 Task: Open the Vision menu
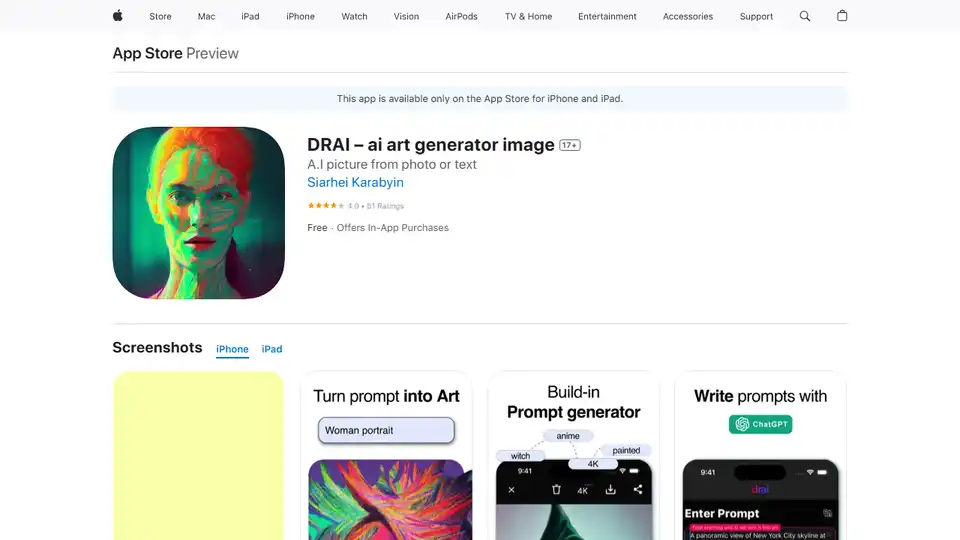407,17
